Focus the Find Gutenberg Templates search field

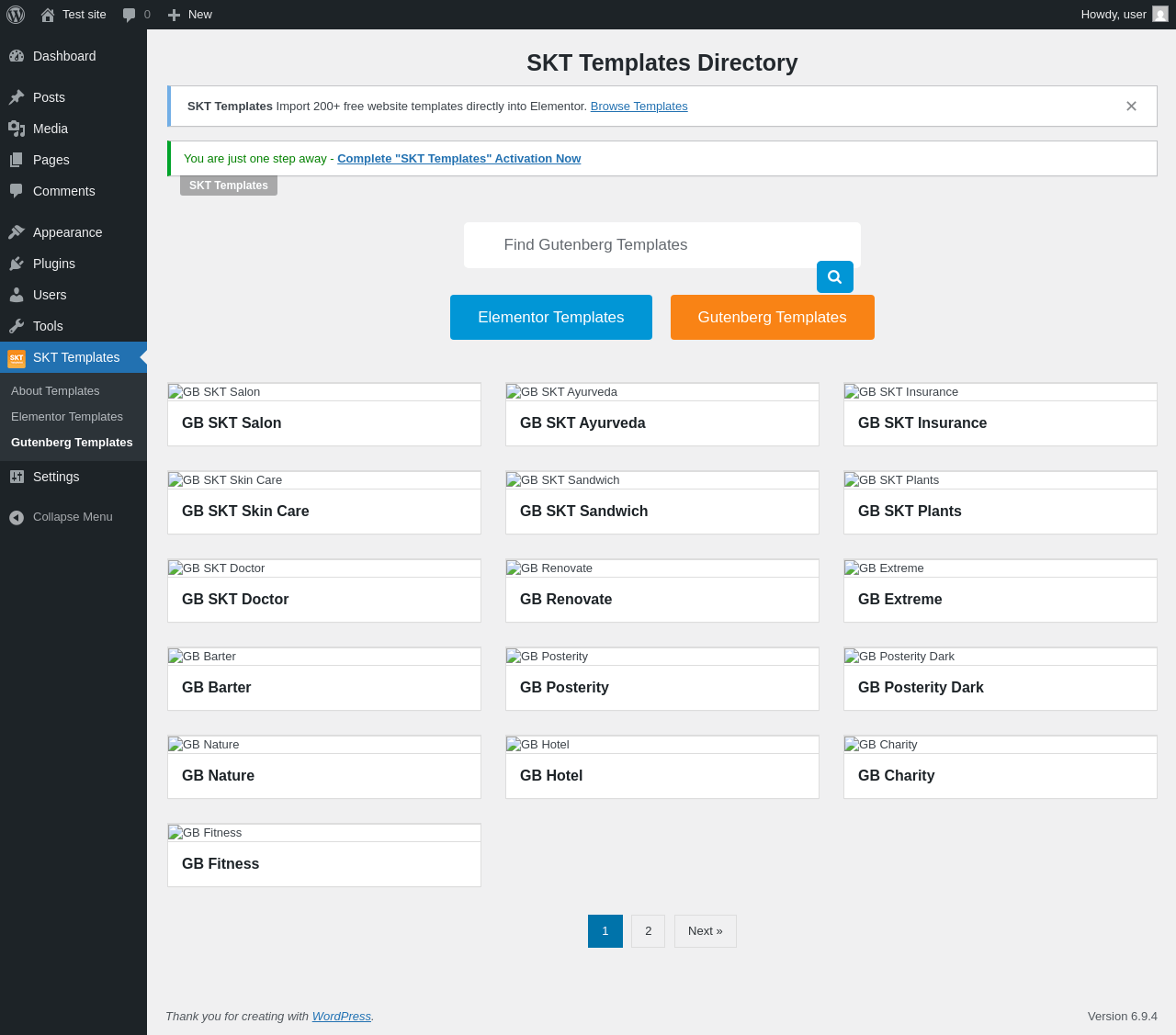(662, 245)
